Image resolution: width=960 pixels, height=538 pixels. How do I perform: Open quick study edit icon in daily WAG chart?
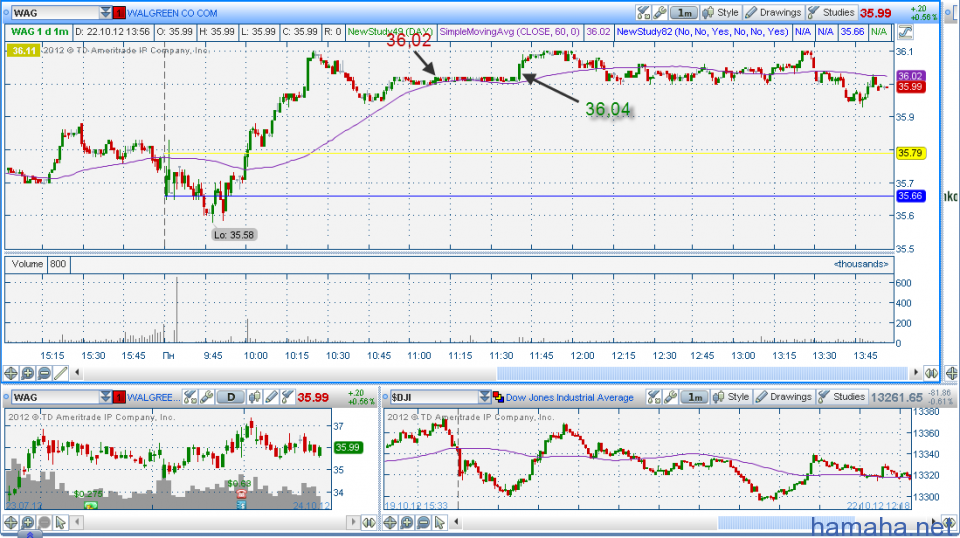(190, 397)
